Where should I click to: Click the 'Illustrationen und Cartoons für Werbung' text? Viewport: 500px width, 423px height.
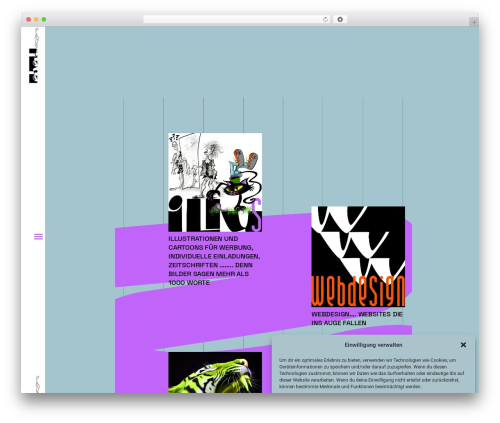pyautogui.click(x=214, y=261)
